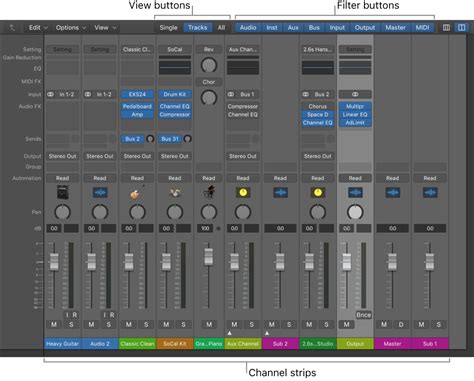474x381 pixels.
Task: Open the Read automation menu on Audio 2
Action: pos(100,178)
